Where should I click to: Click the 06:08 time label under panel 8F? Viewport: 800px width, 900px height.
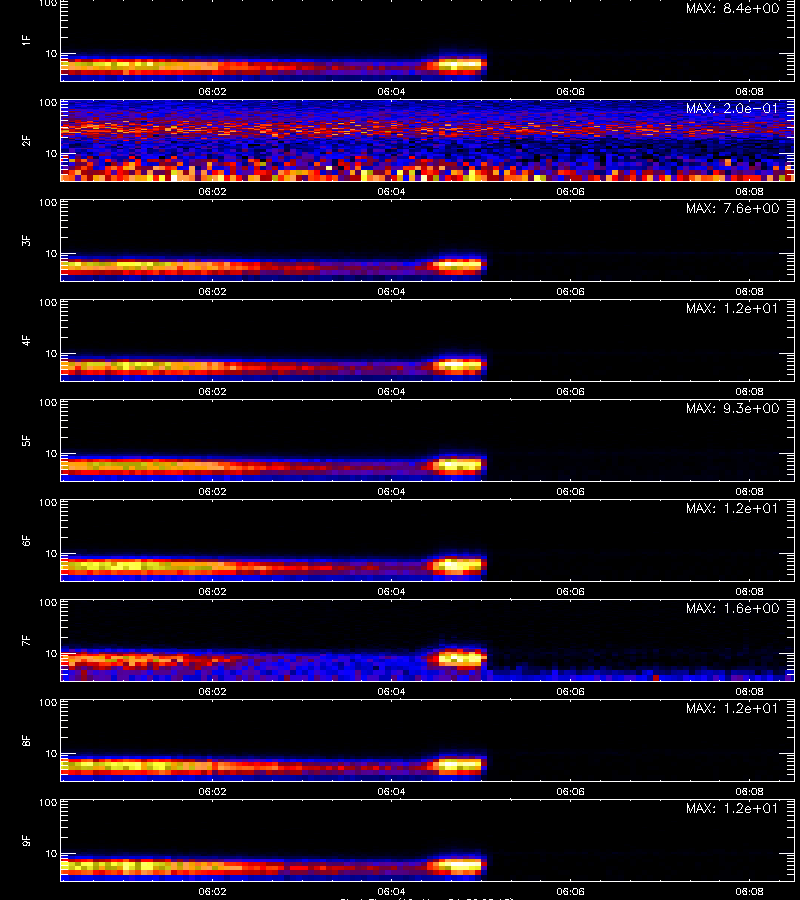749,792
